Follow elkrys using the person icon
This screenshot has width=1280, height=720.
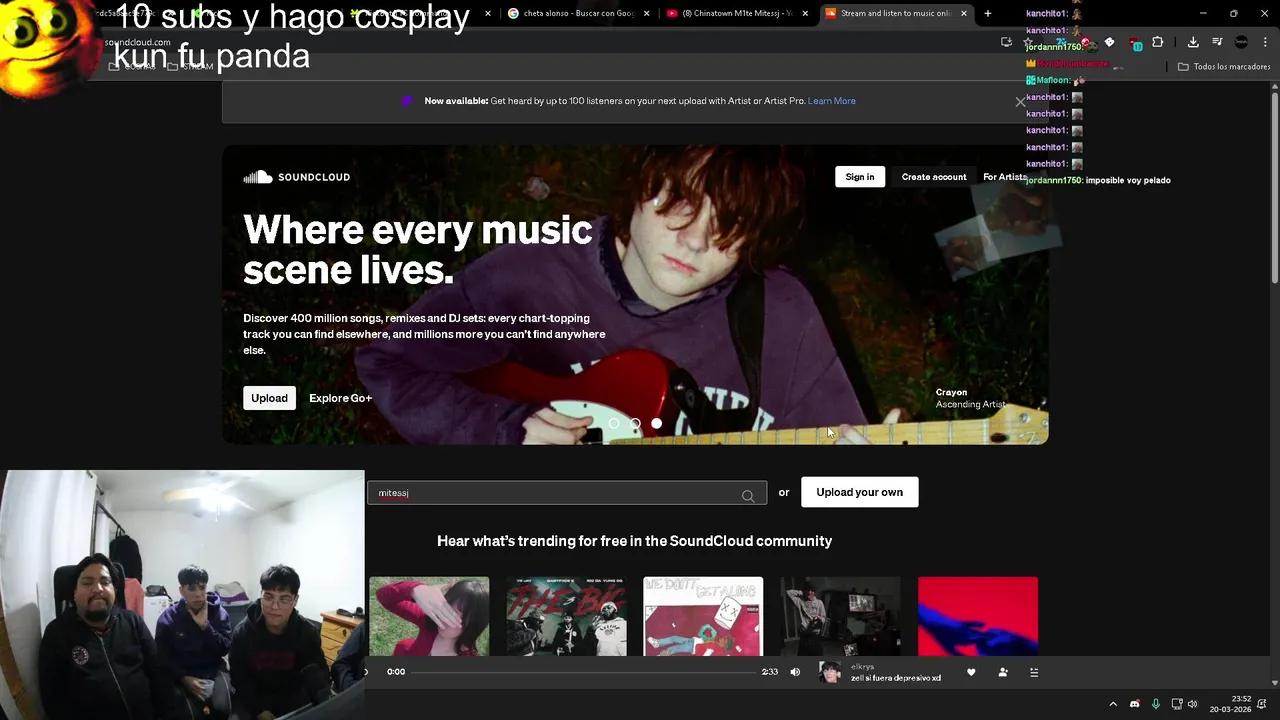[x=1003, y=672]
